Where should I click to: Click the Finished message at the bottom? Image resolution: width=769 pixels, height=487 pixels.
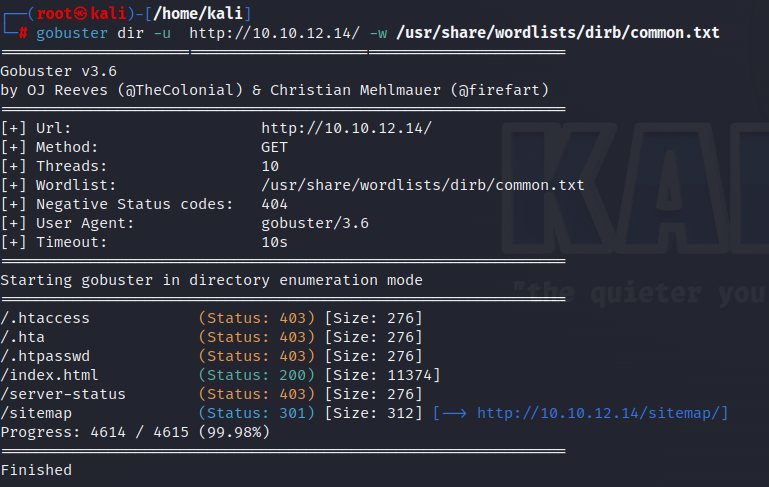36,469
